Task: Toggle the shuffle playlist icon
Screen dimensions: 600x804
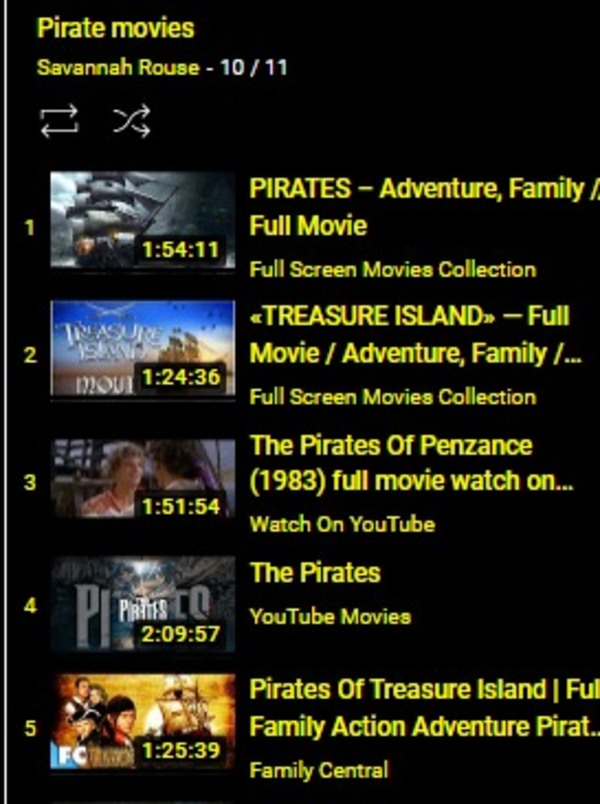Action: point(132,122)
